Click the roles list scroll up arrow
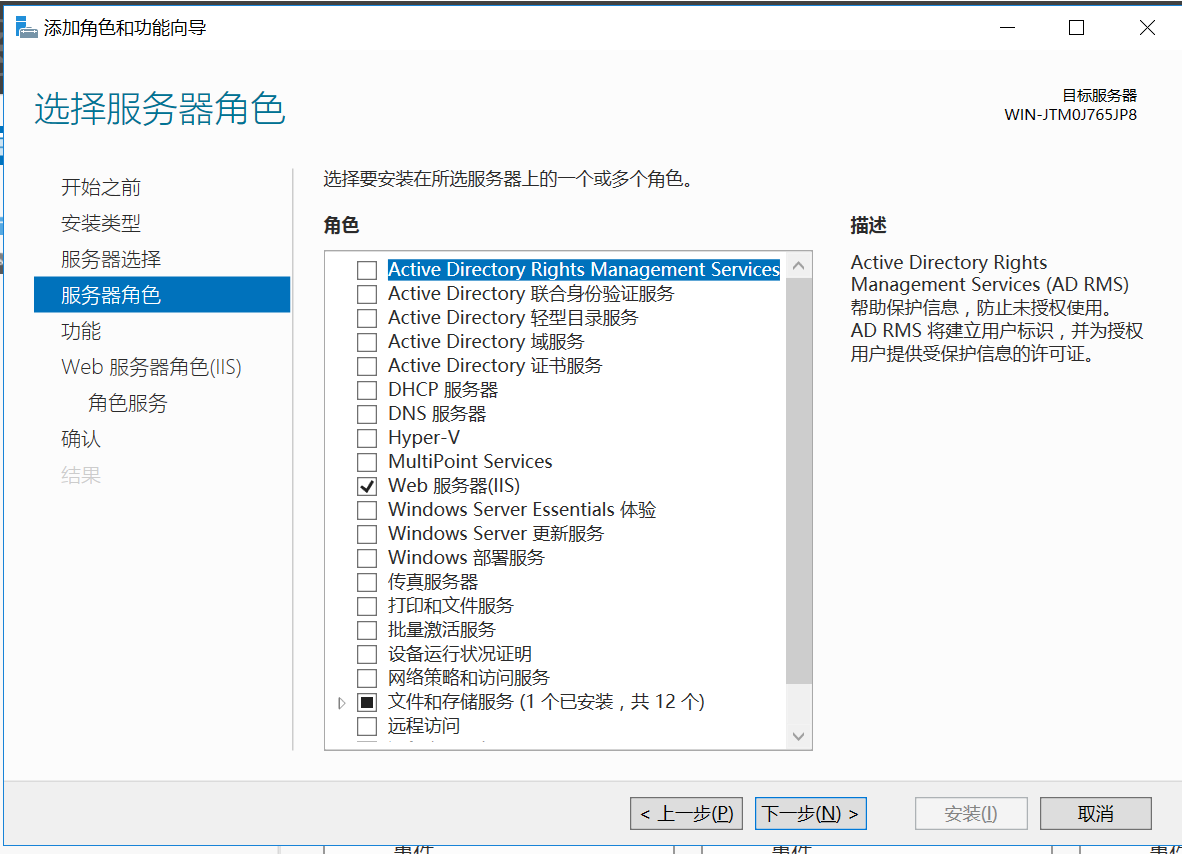This screenshot has height=854, width=1182. [x=799, y=265]
